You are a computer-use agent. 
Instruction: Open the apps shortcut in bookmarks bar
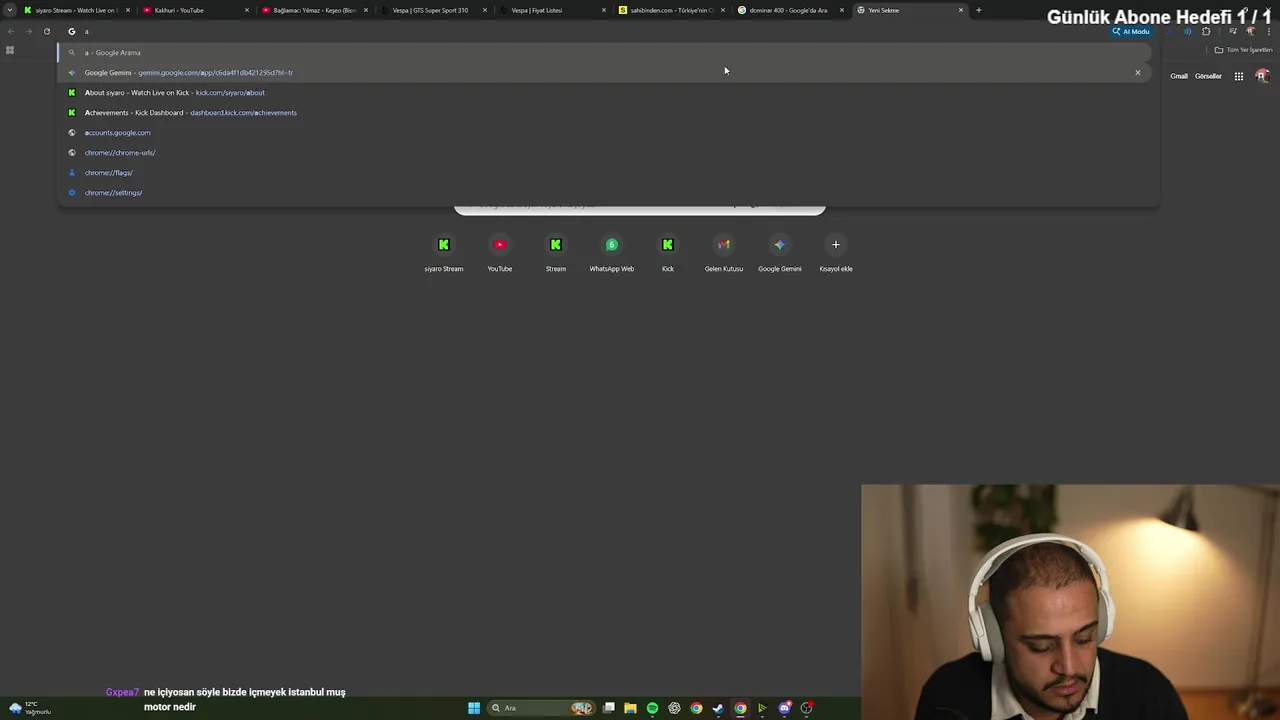[10, 50]
